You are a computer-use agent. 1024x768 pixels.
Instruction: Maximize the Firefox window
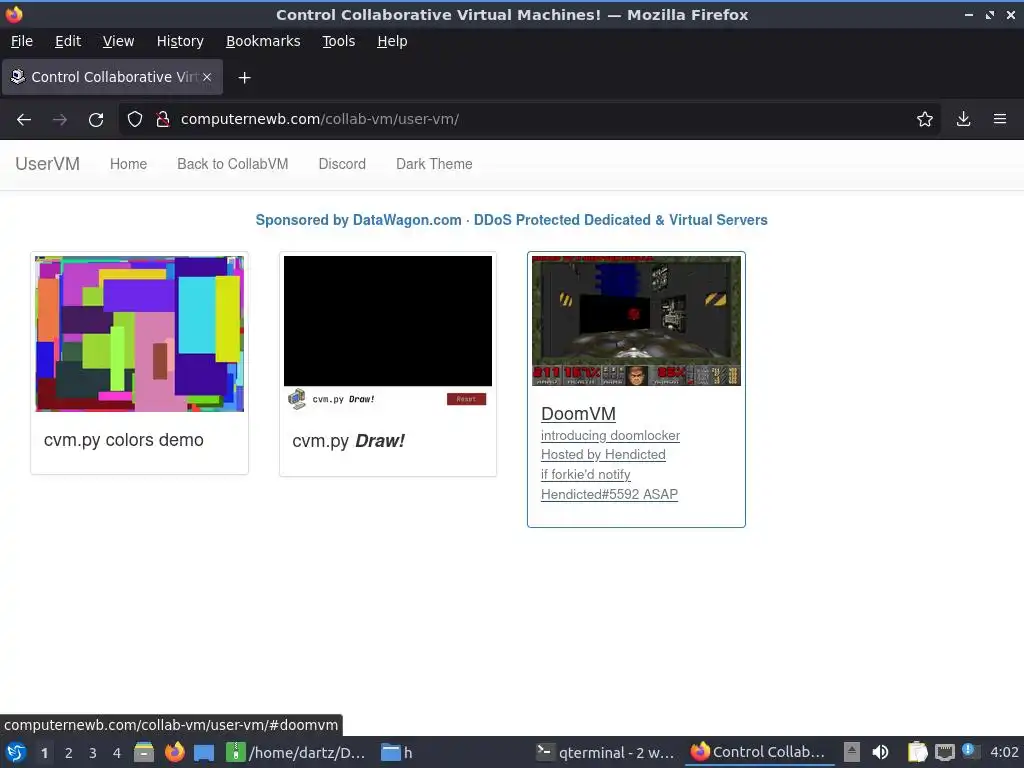point(990,14)
